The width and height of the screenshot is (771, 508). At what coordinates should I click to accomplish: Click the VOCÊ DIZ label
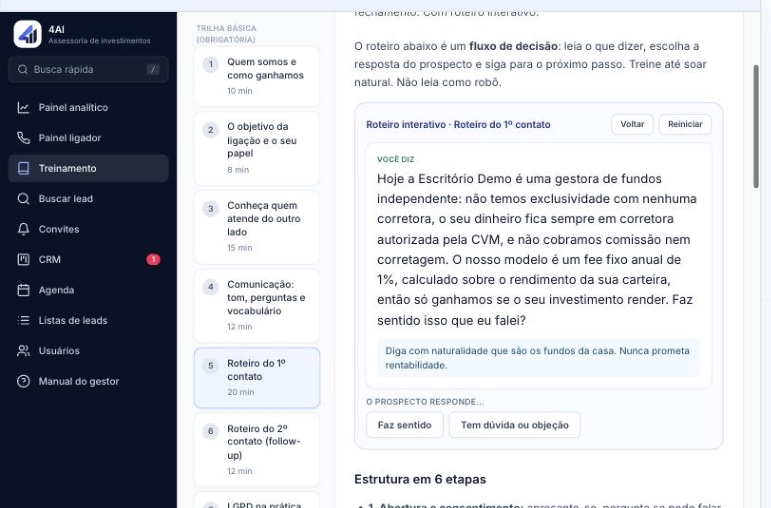click(x=395, y=159)
